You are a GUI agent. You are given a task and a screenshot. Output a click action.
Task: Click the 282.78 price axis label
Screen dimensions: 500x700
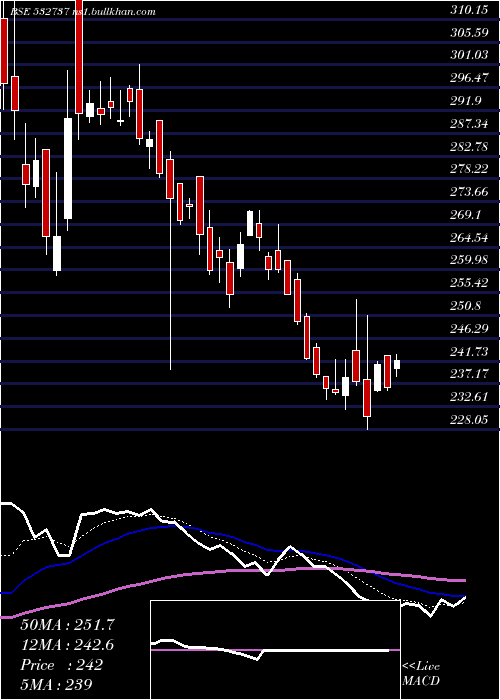point(469,146)
